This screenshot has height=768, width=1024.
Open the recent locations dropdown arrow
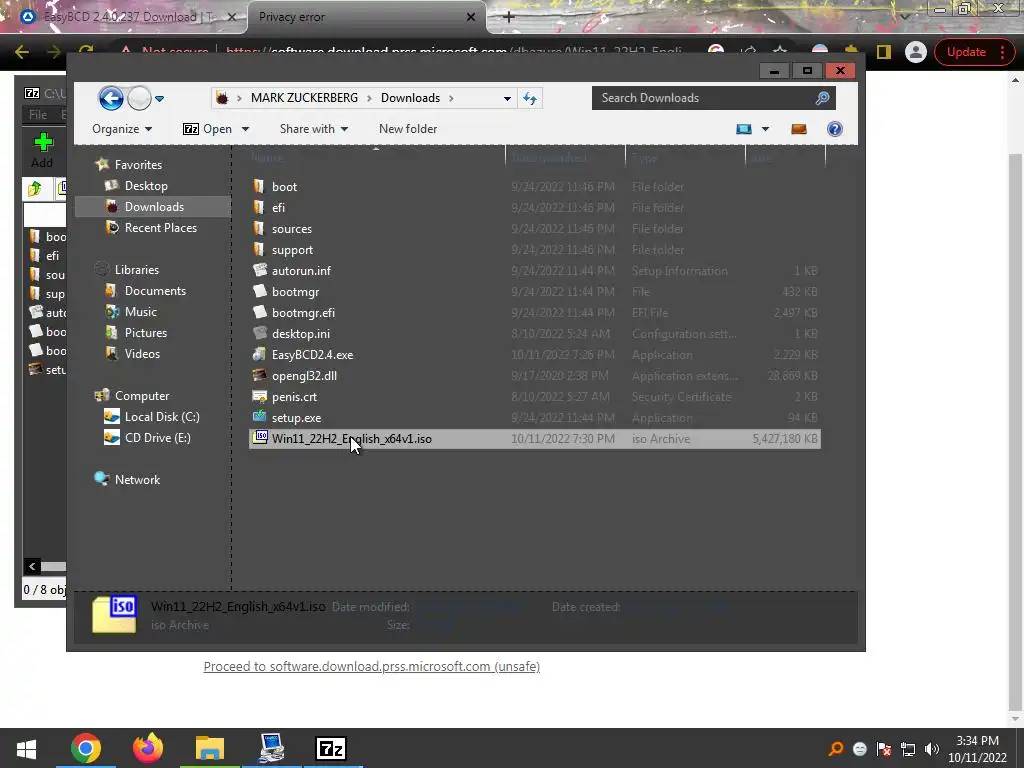point(159,99)
